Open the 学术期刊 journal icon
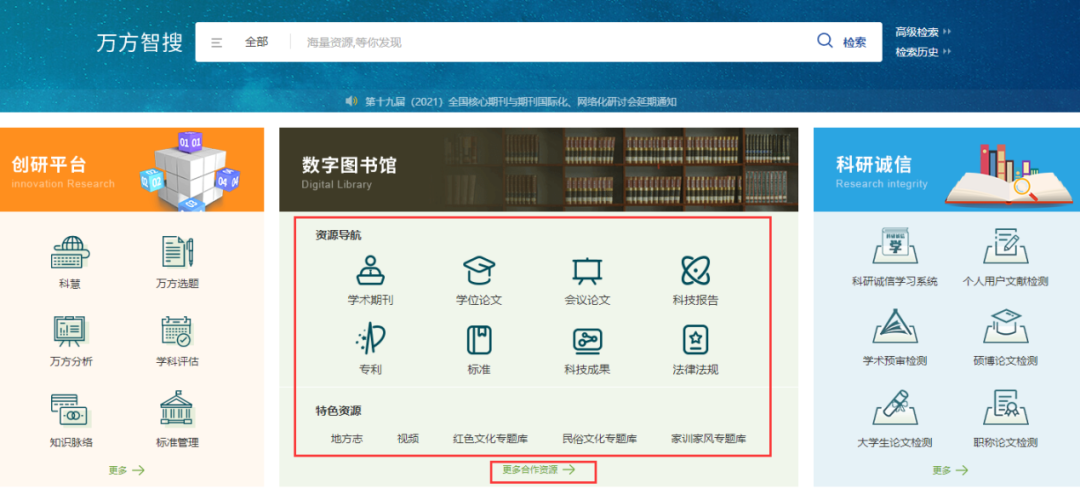Viewport: 1080px width, 489px height. [371, 270]
